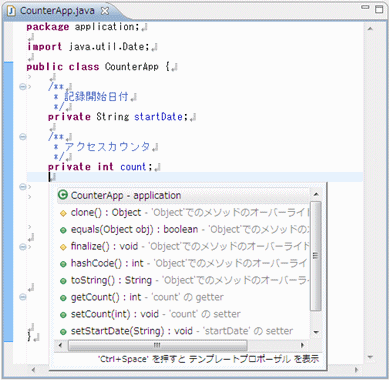
Task: Choose the equals(Object obj) : boolean proposal
Action: click(183, 229)
